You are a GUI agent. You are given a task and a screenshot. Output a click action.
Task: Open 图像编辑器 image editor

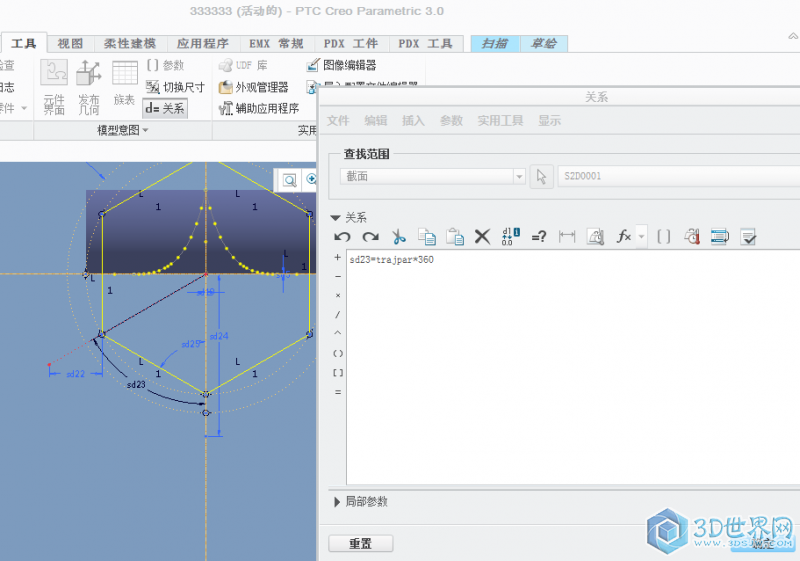[341, 65]
